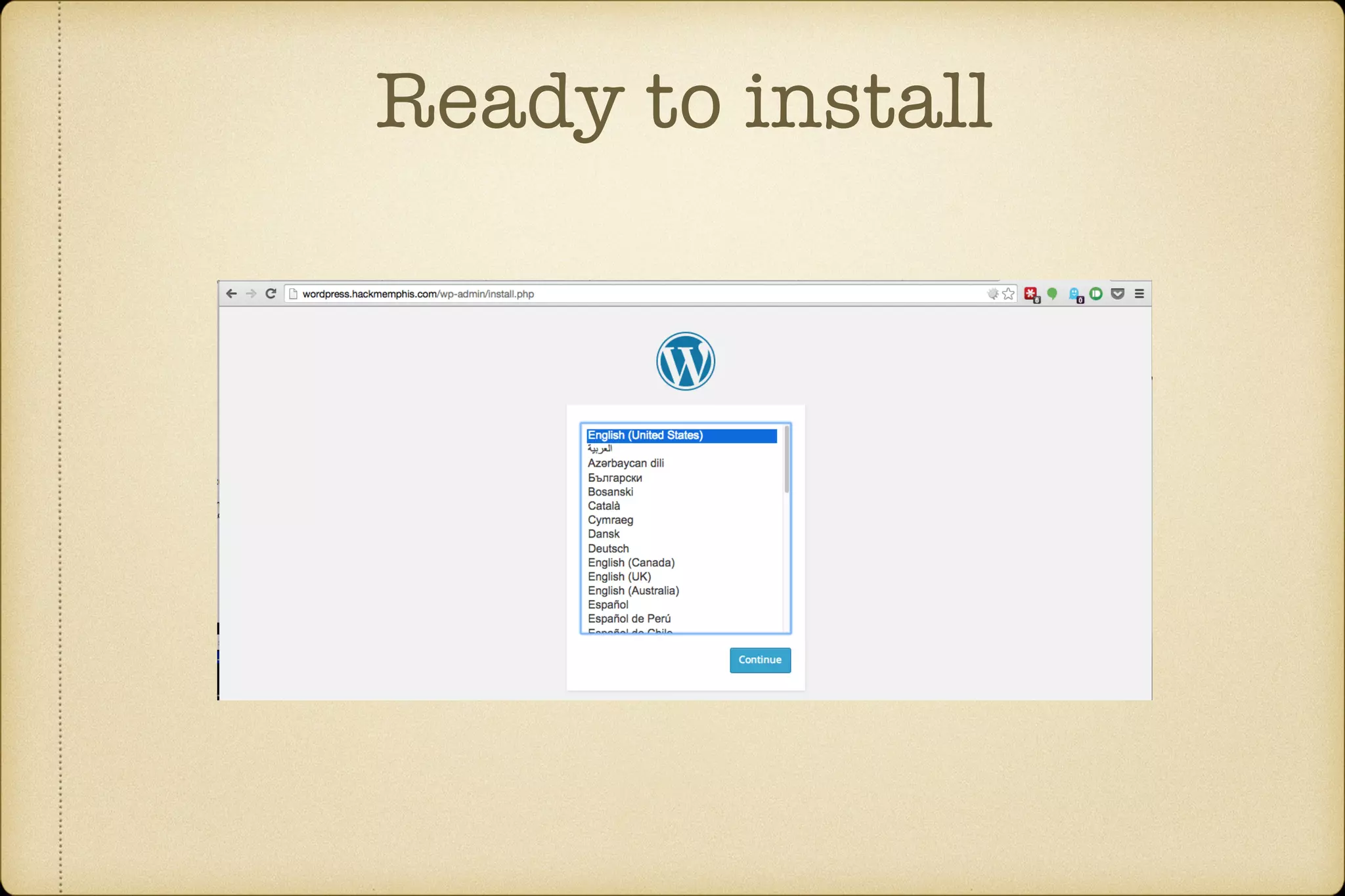The height and width of the screenshot is (896, 1345).
Task: Open the Chrome hamburger menu
Action: point(1139,293)
